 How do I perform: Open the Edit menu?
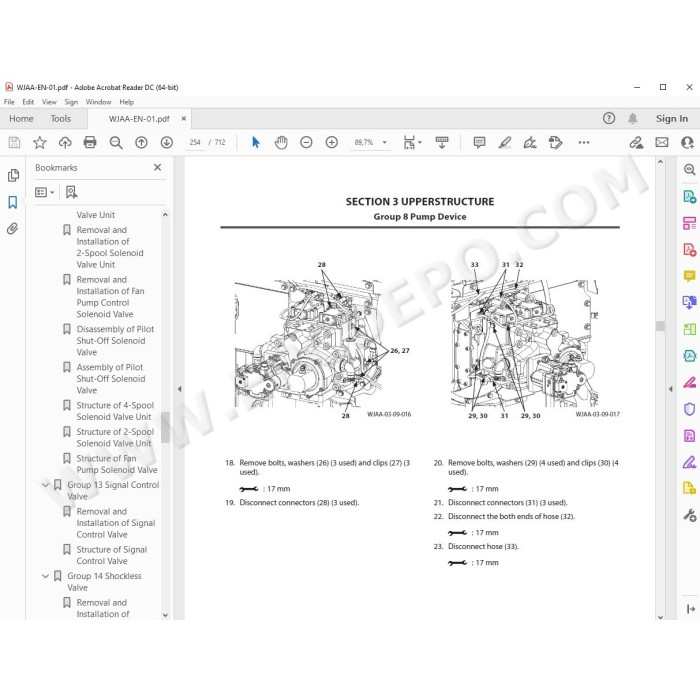point(28,102)
